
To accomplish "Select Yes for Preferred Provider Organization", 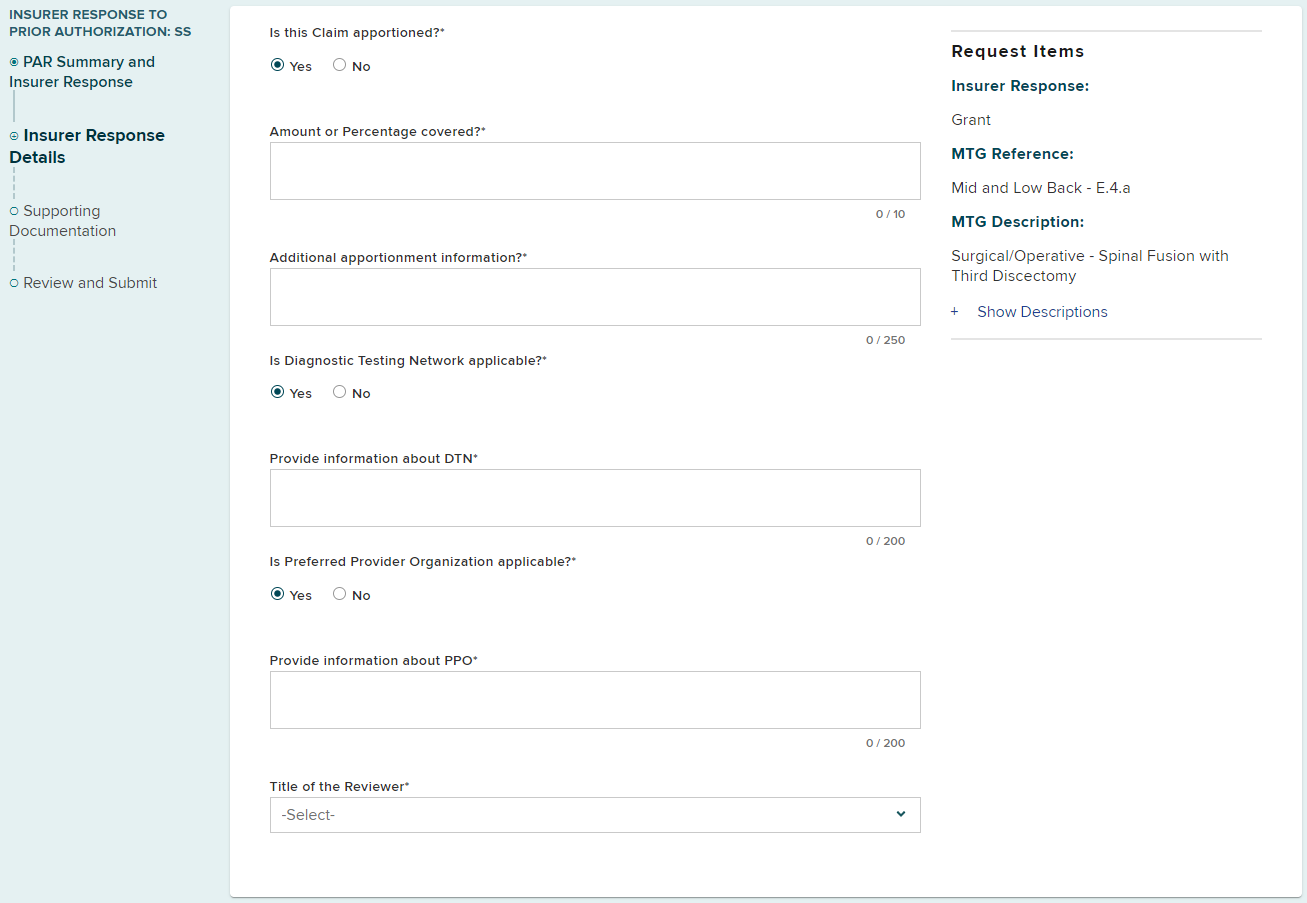I will (278, 594).
